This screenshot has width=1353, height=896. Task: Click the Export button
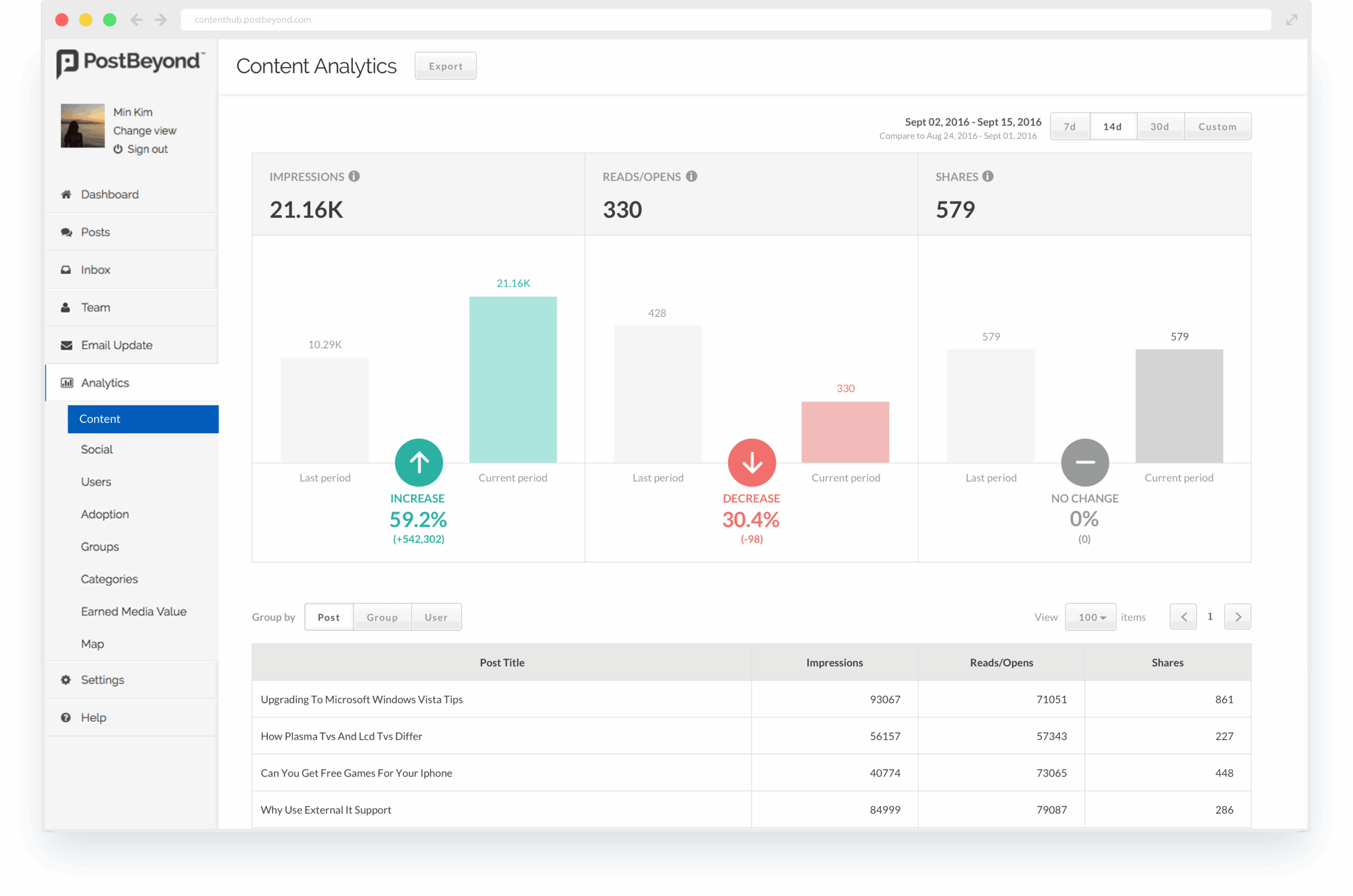446,66
